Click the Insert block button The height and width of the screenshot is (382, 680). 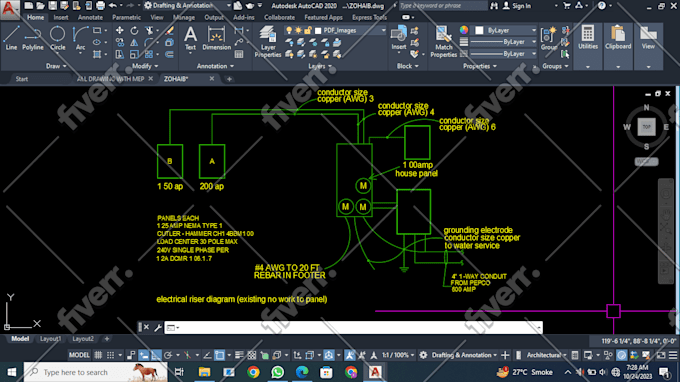point(399,38)
